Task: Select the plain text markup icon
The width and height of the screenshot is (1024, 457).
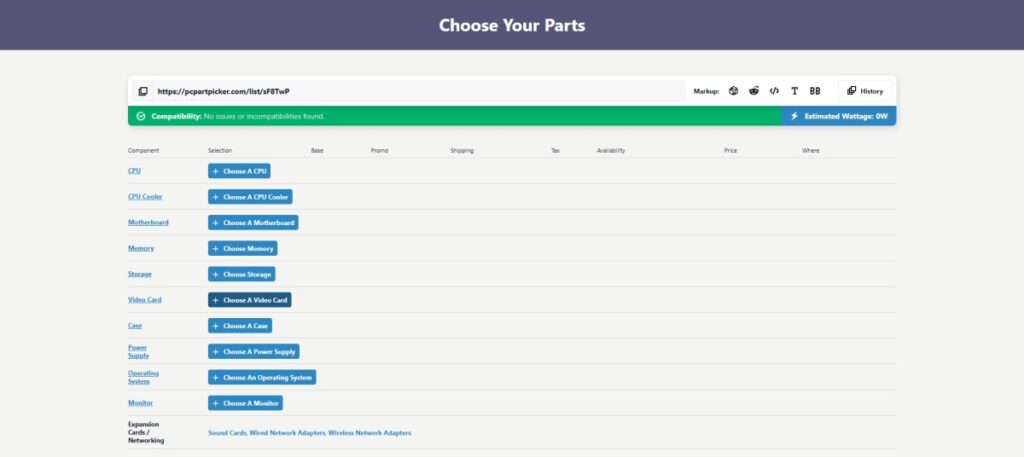Action: coord(794,91)
